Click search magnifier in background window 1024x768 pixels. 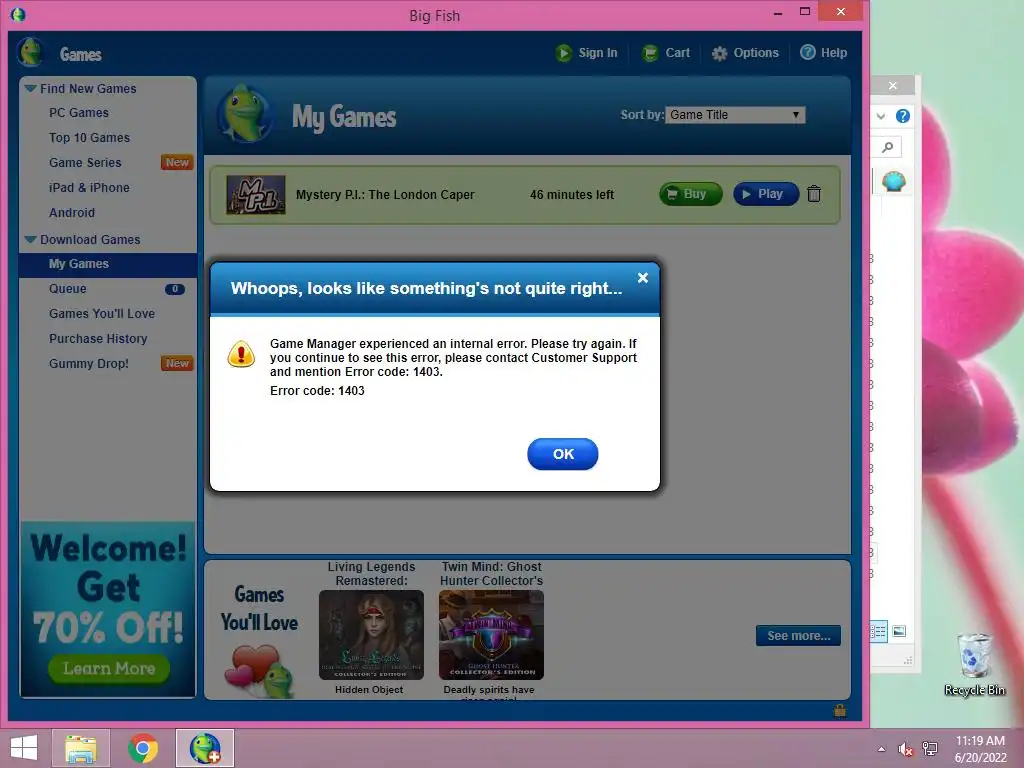click(888, 148)
